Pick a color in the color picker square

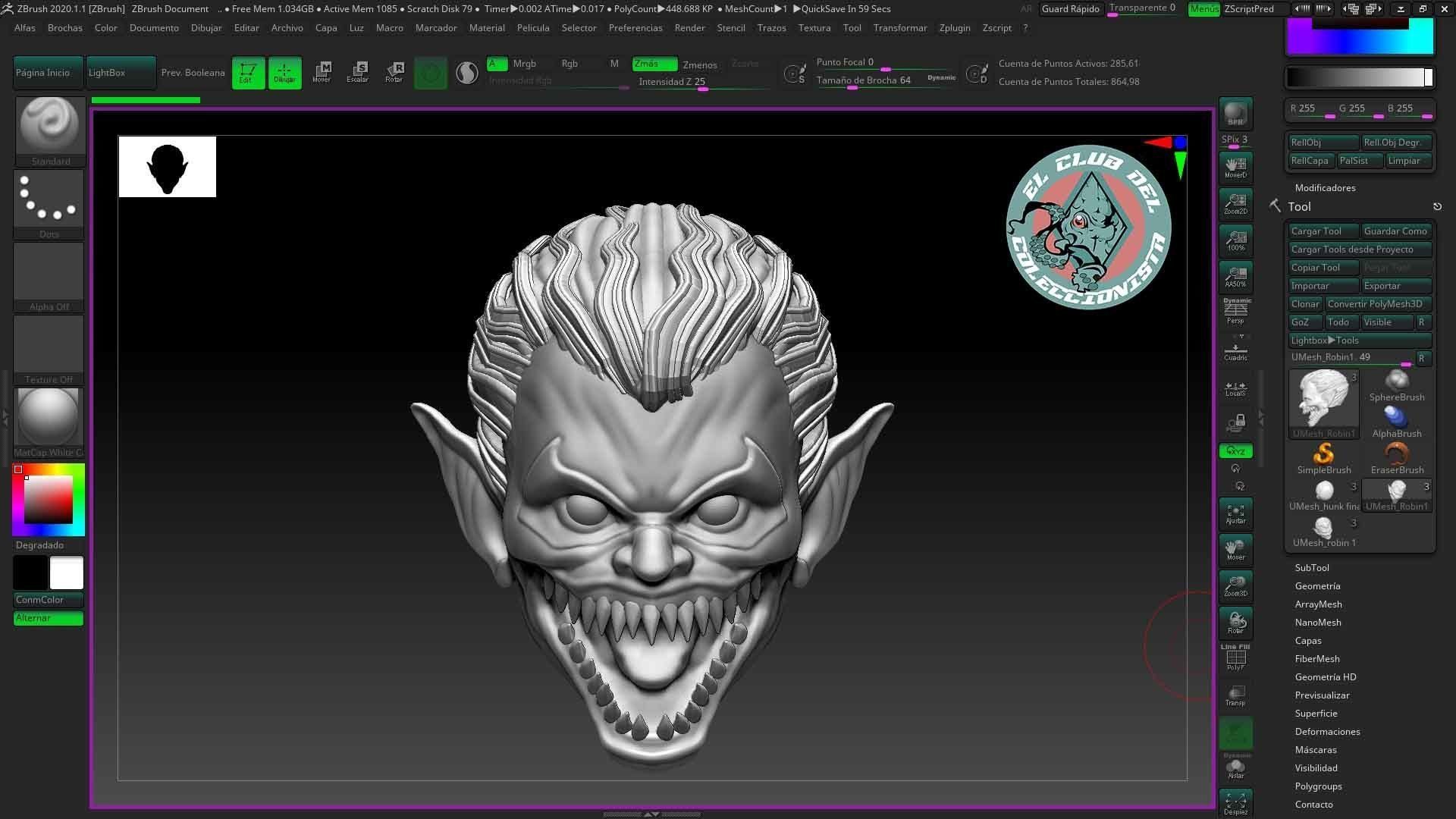click(x=49, y=500)
